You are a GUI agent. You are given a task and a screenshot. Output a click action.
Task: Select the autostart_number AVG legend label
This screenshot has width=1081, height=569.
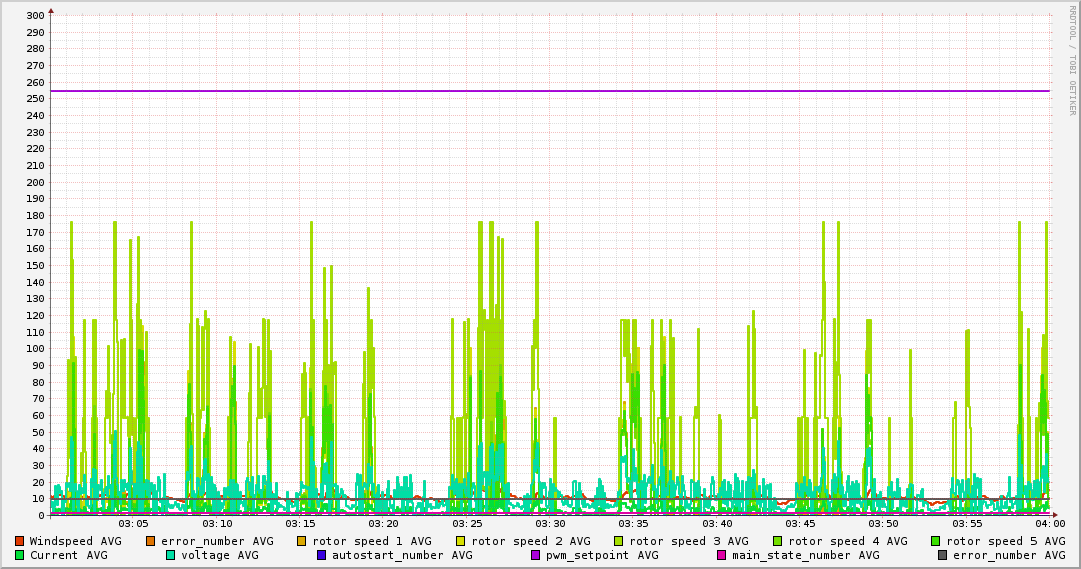pyautogui.click(x=403, y=556)
